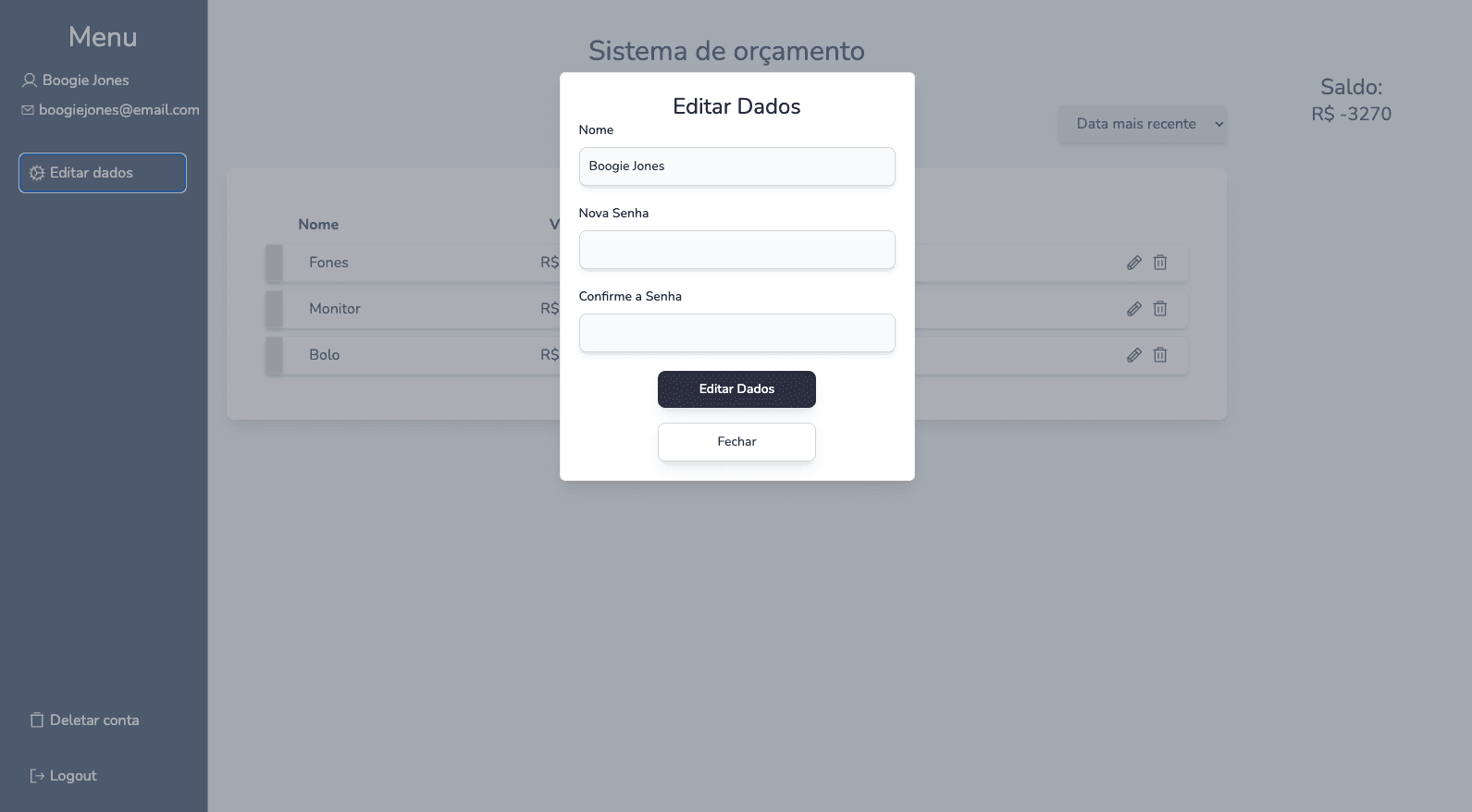
Task: Select Deletar conta in the sidebar
Action: coord(93,720)
